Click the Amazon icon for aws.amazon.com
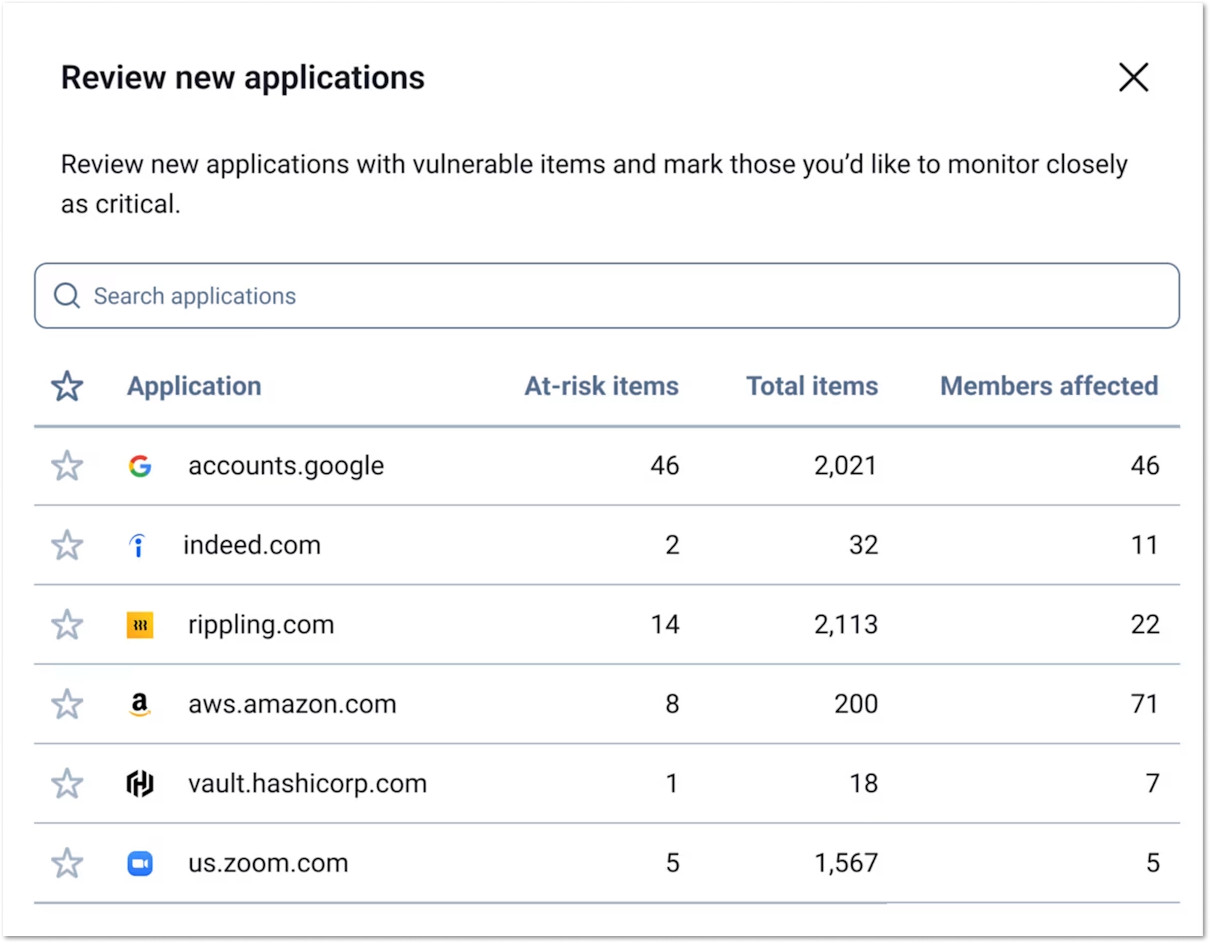Viewport: 1210px width, 943px height. (x=140, y=704)
